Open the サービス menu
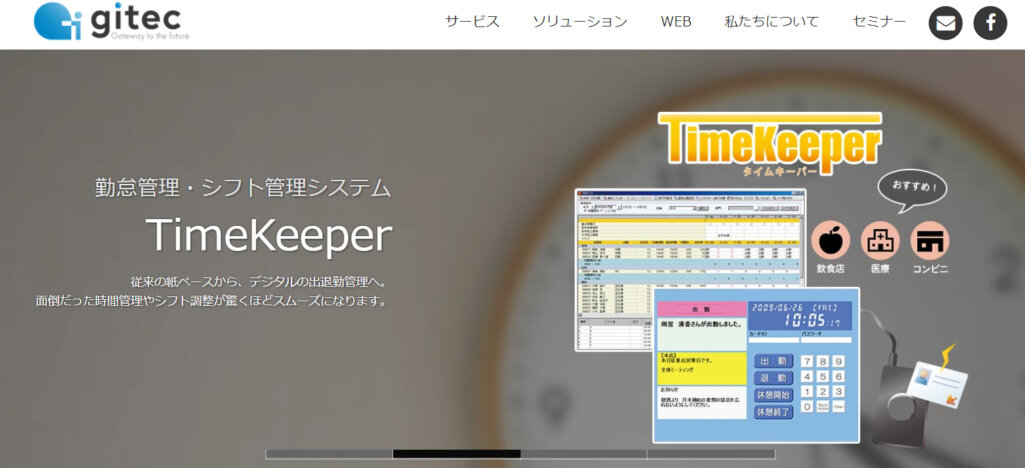 click(473, 22)
